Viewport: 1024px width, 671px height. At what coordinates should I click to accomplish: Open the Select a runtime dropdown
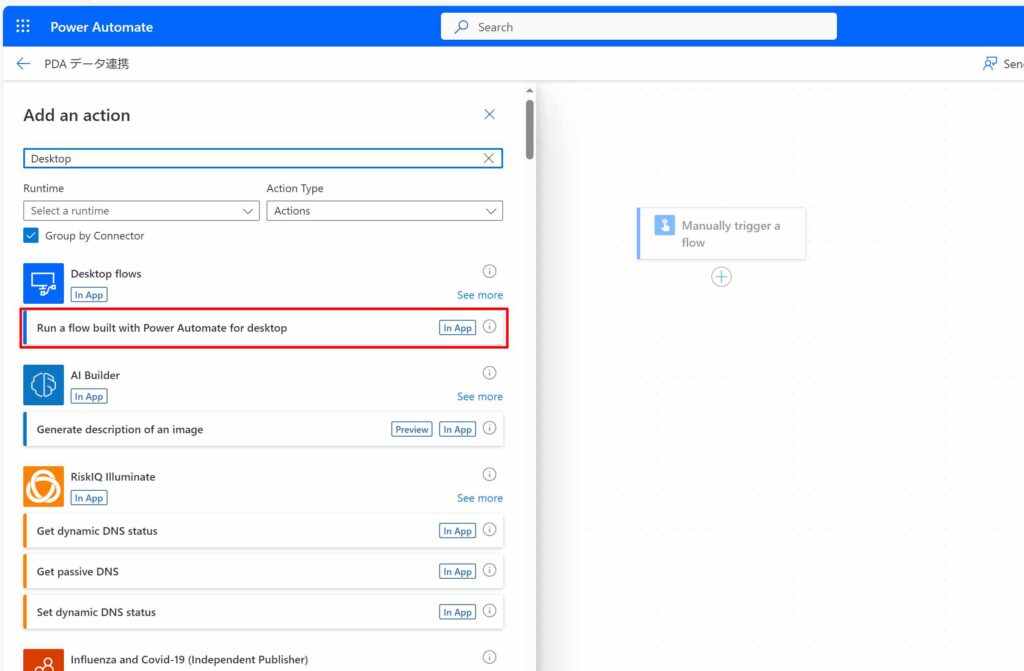pos(141,211)
